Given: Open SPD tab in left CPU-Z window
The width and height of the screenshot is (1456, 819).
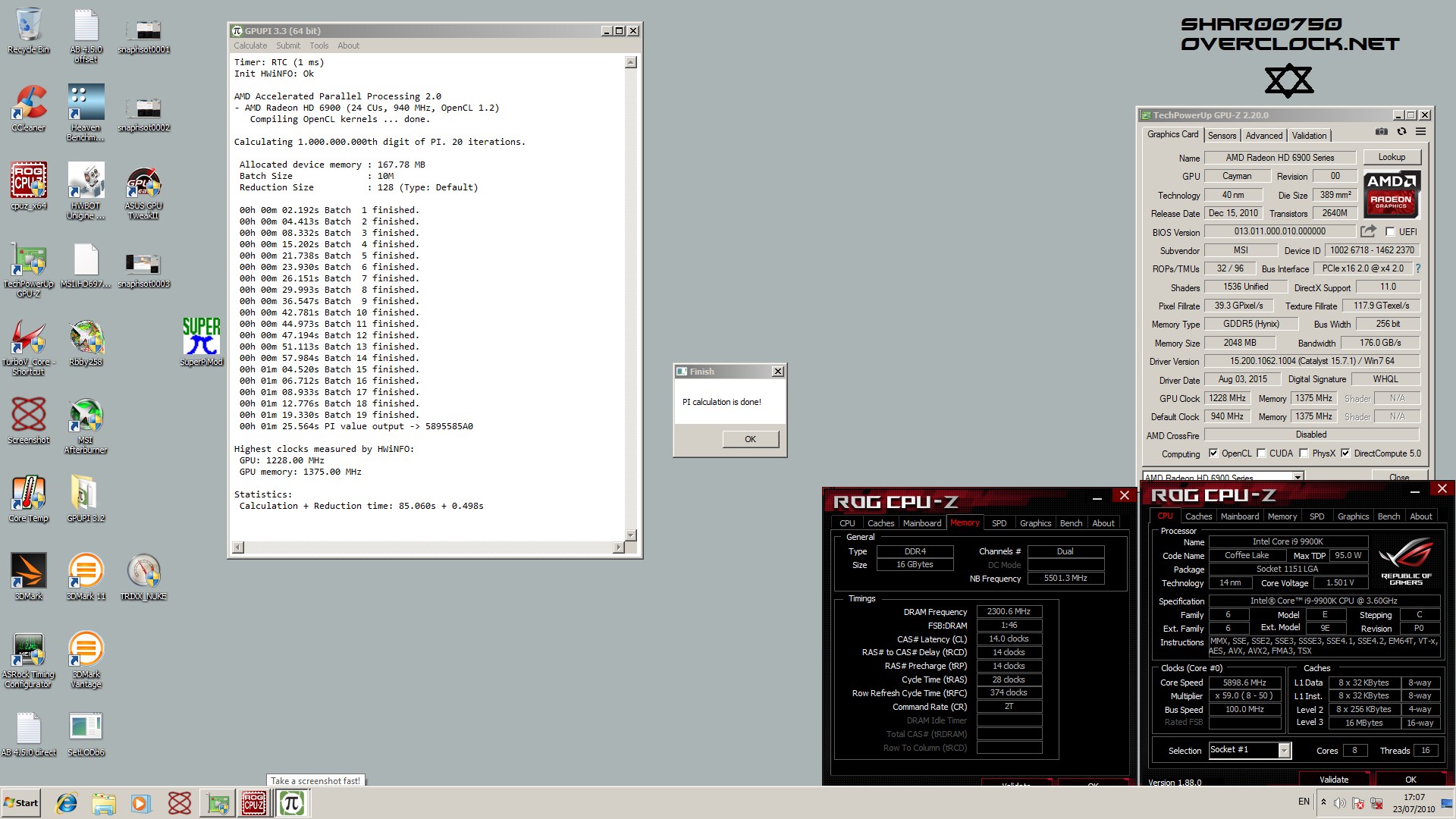Looking at the screenshot, I should pyautogui.click(x=999, y=523).
